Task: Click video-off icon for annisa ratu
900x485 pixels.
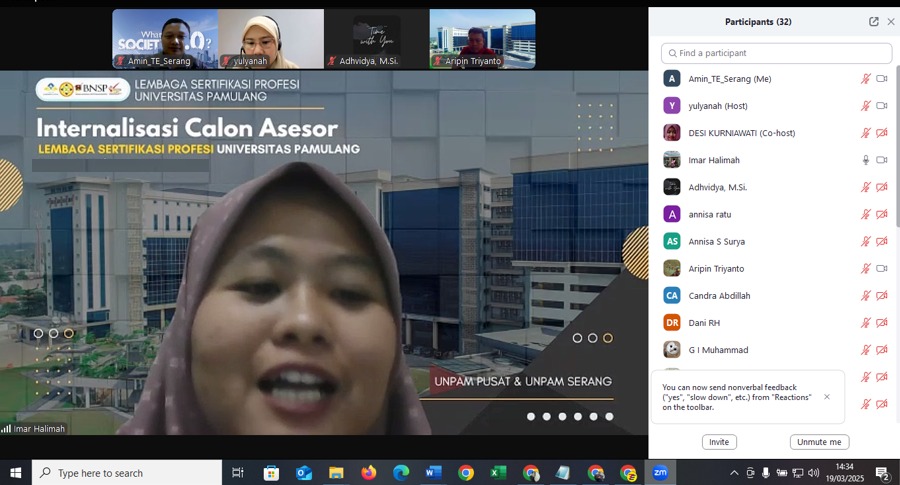Action: pos(882,214)
